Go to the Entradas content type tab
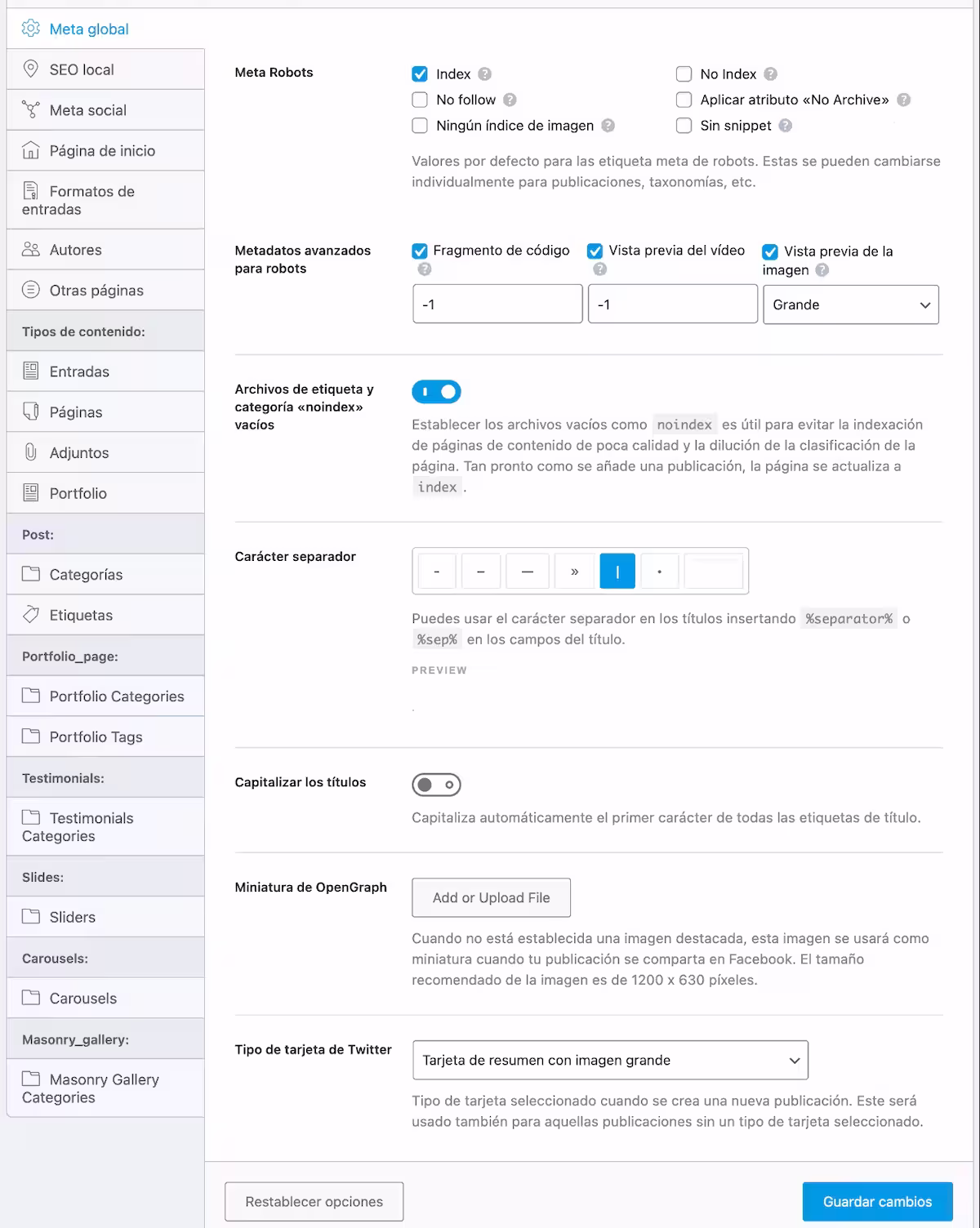This screenshot has height=1228, width=980. click(105, 372)
